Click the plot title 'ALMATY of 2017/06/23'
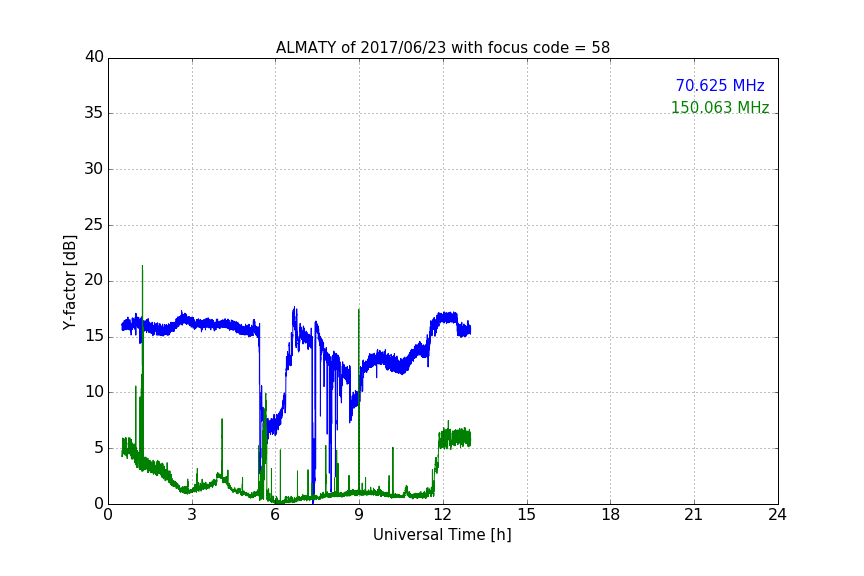 pyautogui.click(x=443, y=48)
